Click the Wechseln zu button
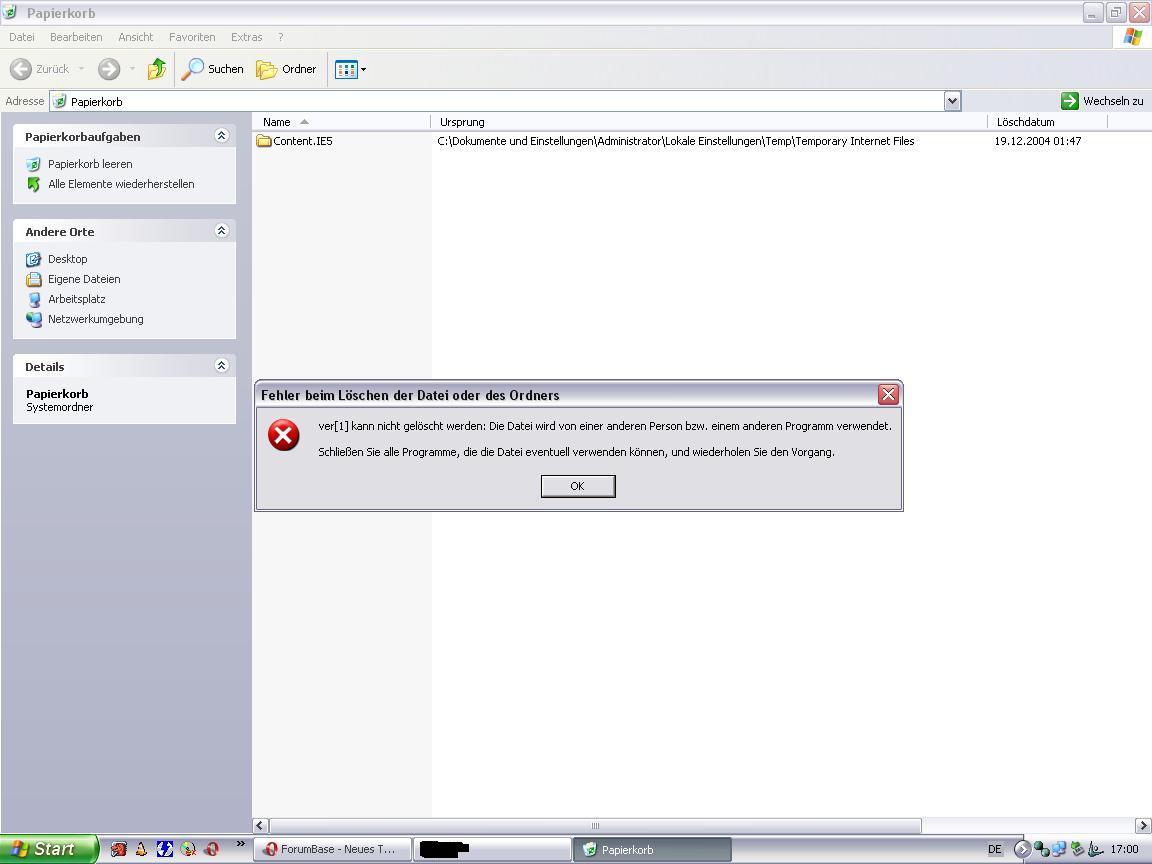1152x864 pixels. tap(1102, 101)
